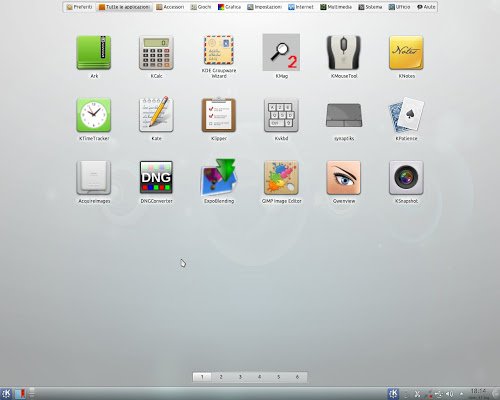Open the volume speaker tray icon
The height and width of the screenshot is (400, 500).
point(449,394)
